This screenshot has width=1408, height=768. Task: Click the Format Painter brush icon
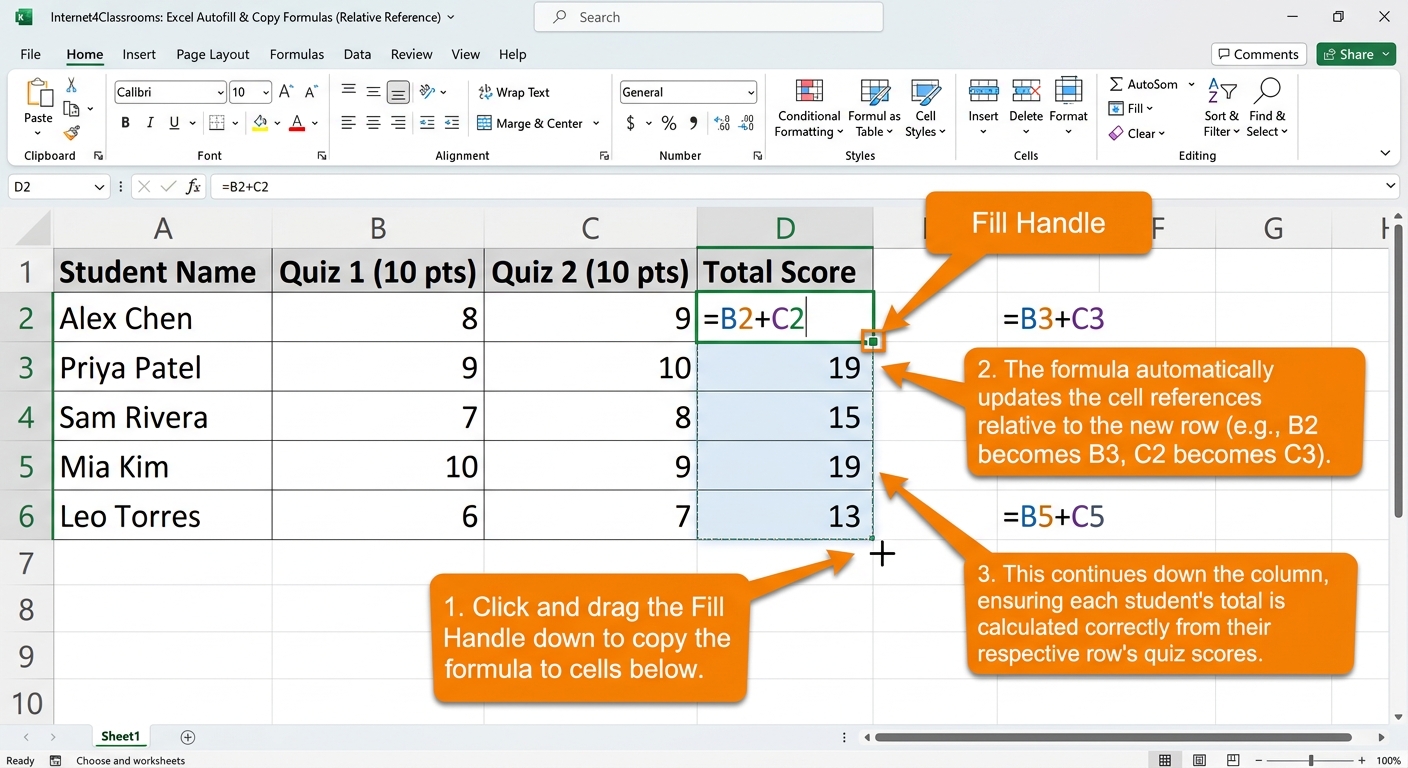tap(71, 132)
